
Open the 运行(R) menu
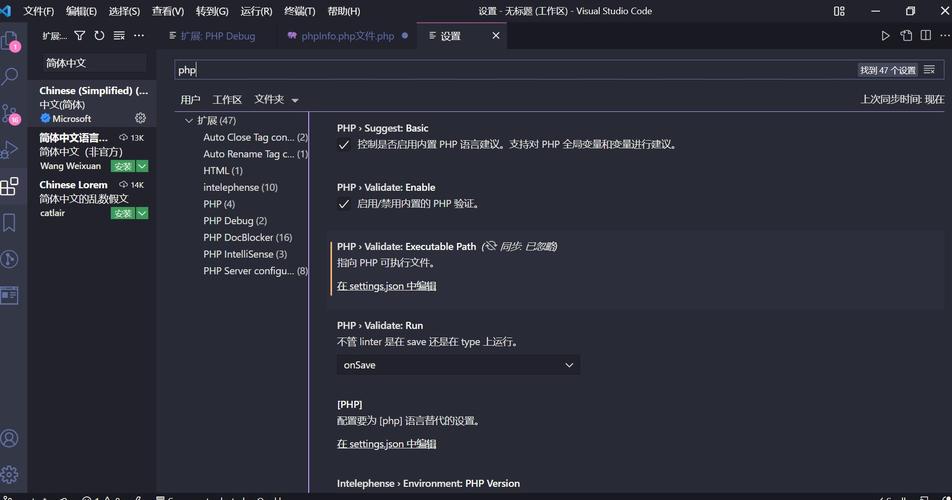(x=256, y=11)
